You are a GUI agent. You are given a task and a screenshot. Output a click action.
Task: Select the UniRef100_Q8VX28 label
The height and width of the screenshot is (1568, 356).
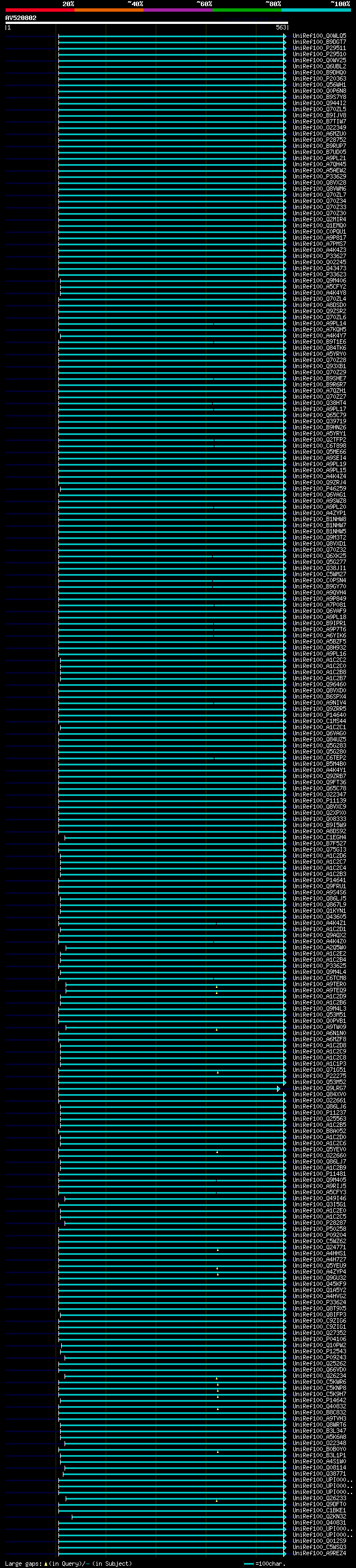[x=319, y=182]
